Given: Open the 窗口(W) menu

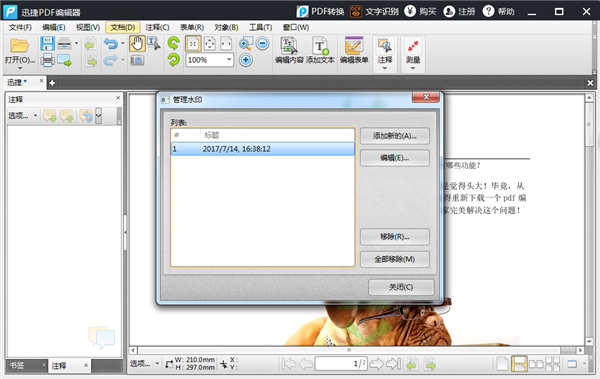Looking at the screenshot, I should (x=295, y=28).
